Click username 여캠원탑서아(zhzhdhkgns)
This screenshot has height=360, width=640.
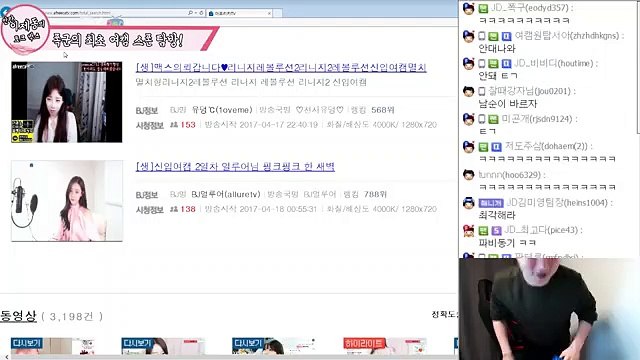point(567,36)
